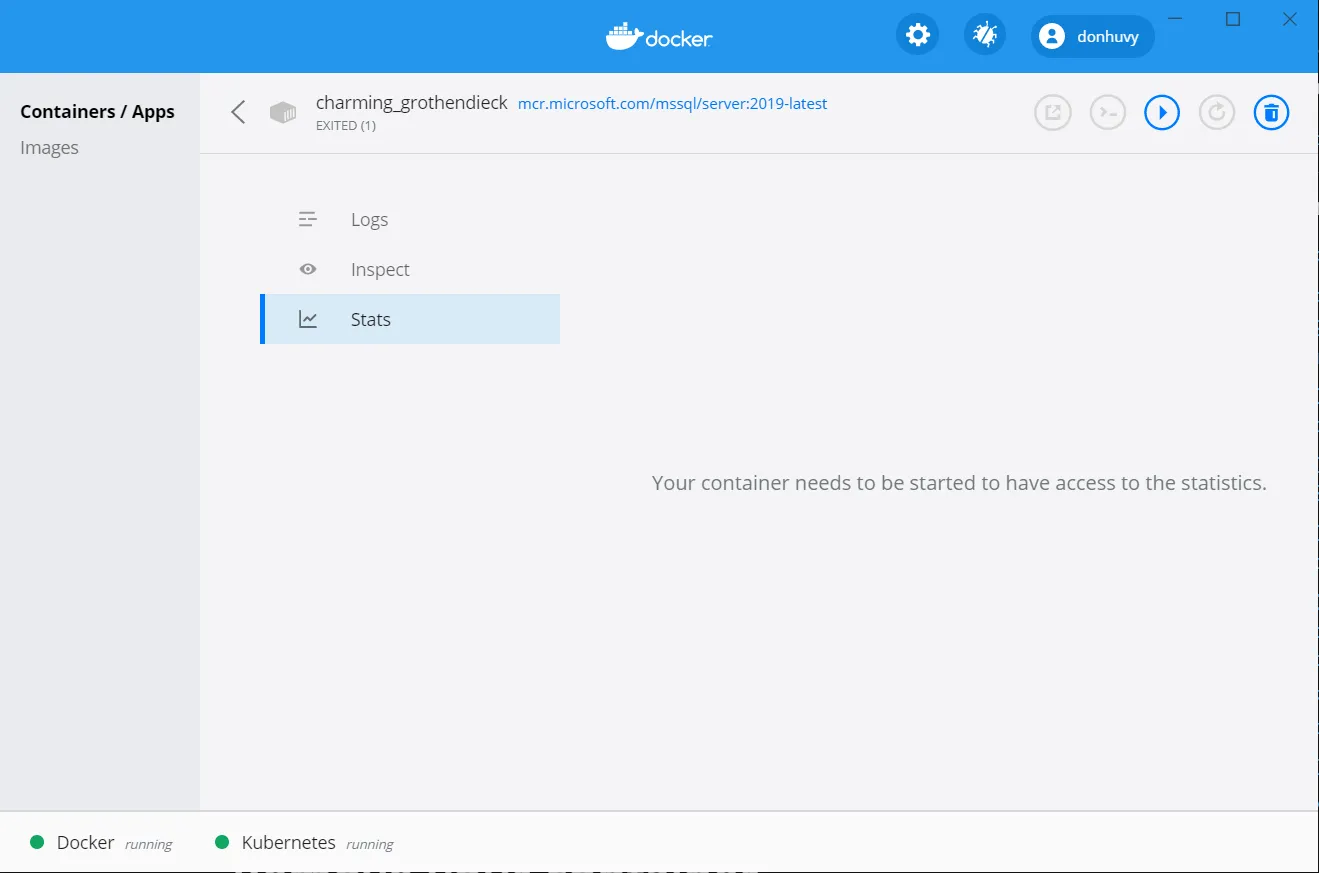The image size is (1319, 873).
Task: Open the mcr.microsoft.com/mssql/server:2019-latest image link
Action: [673, 103]
